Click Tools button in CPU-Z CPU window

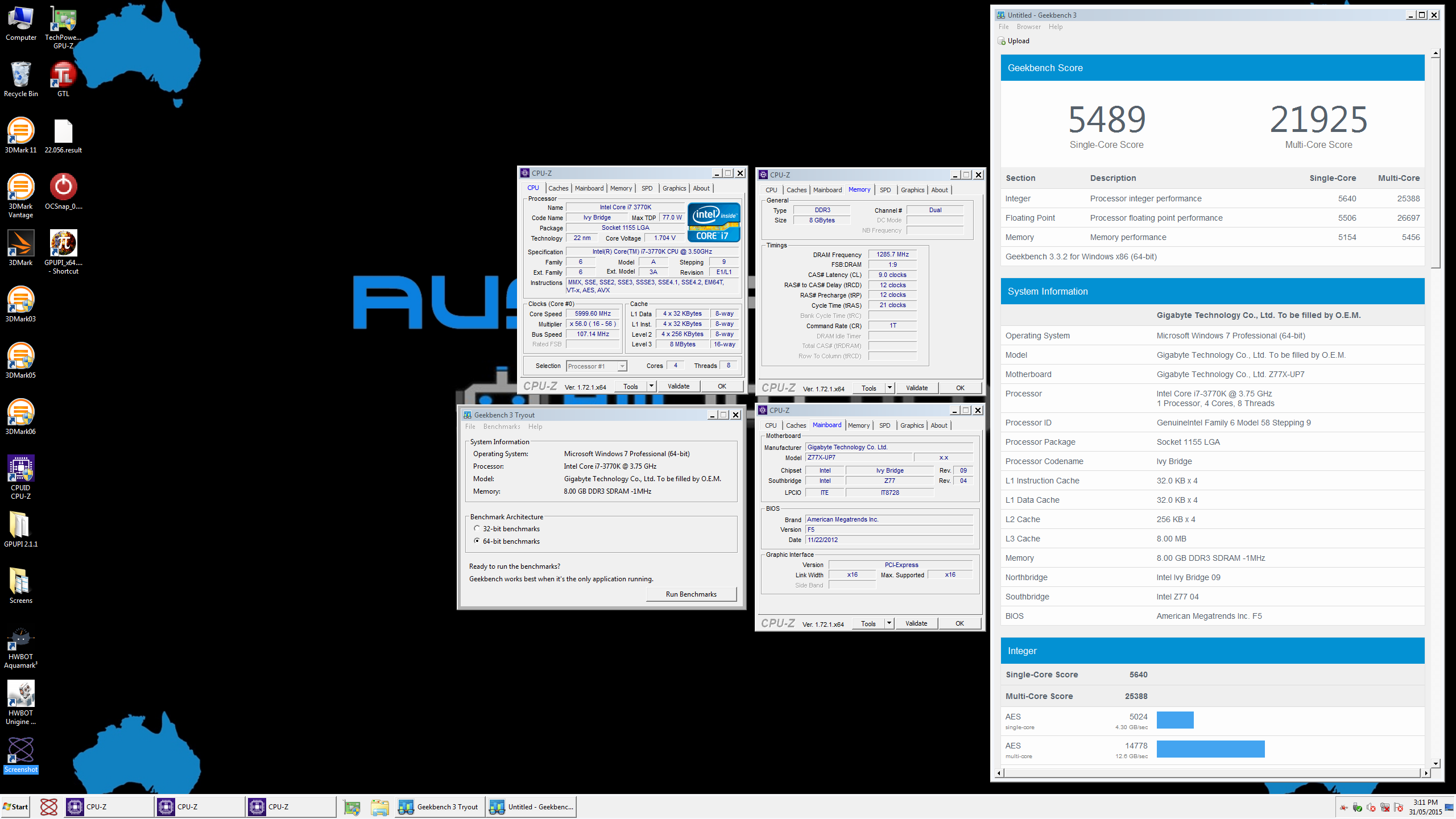point(631,386)
